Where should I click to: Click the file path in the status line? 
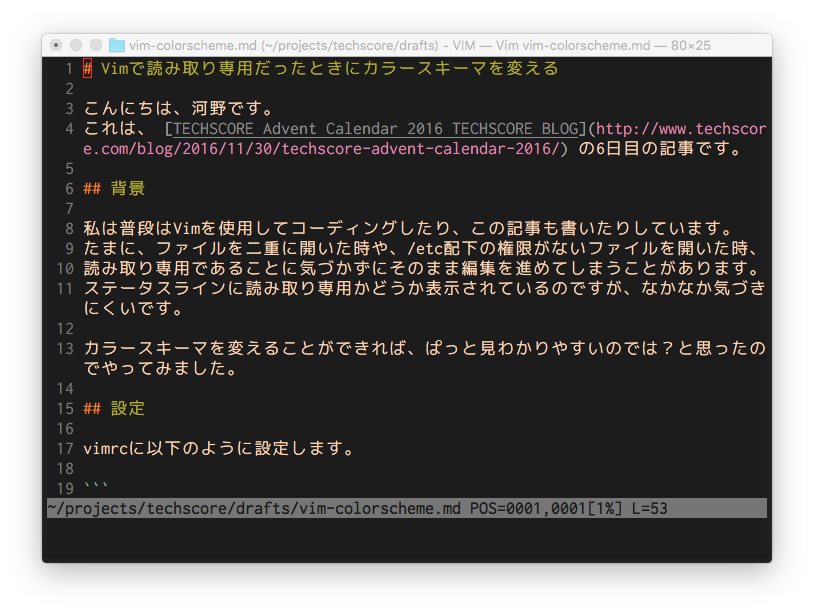coord(254,508)
